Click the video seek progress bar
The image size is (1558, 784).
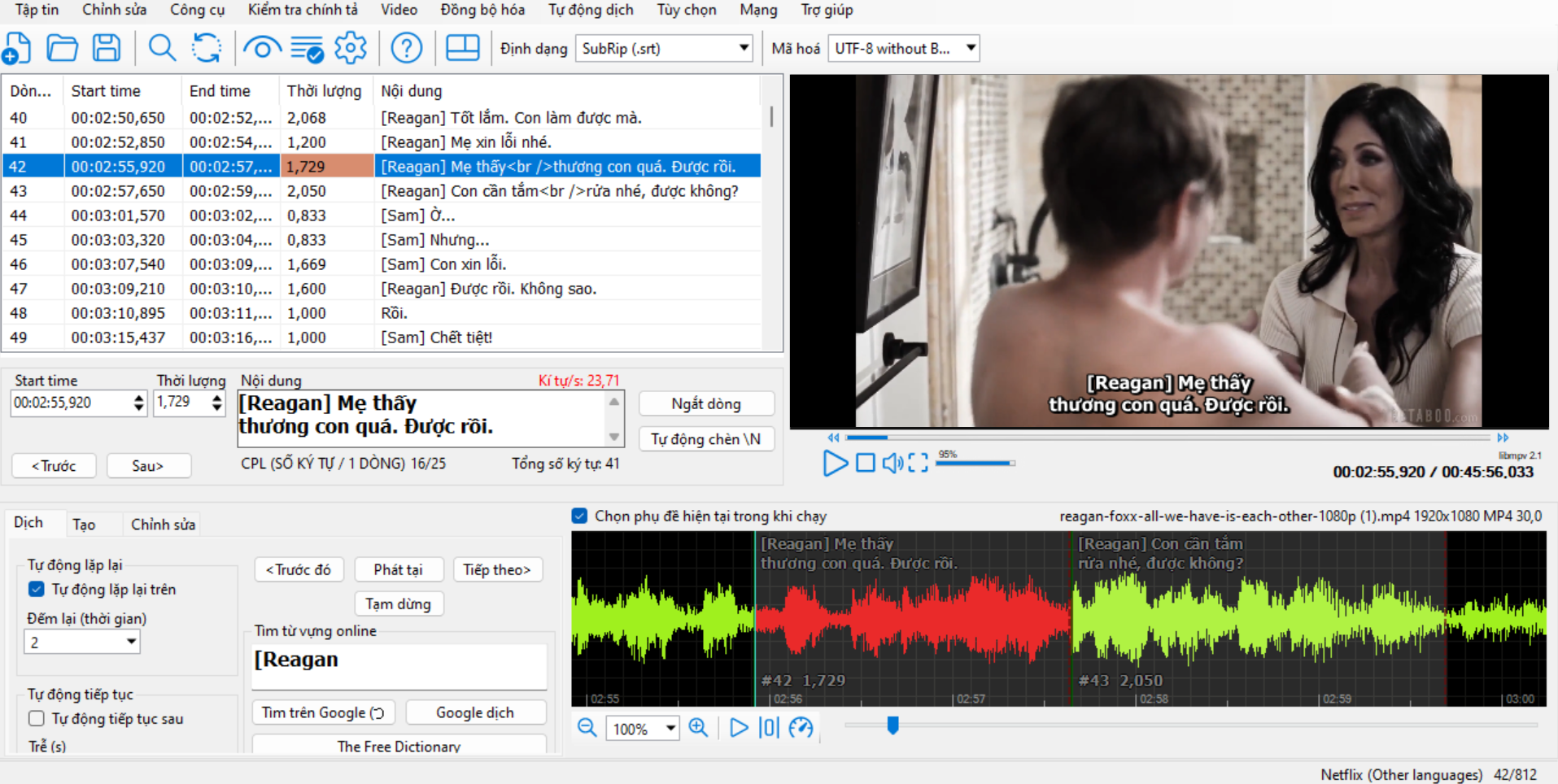tap(1167, 438)
